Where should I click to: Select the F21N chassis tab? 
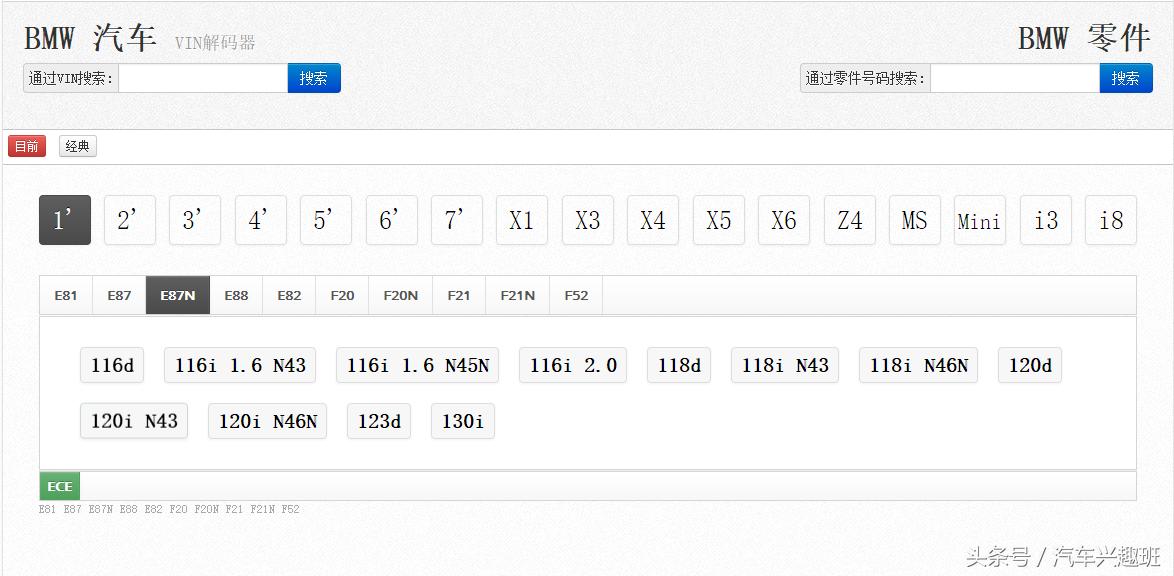tap(517, 295)
